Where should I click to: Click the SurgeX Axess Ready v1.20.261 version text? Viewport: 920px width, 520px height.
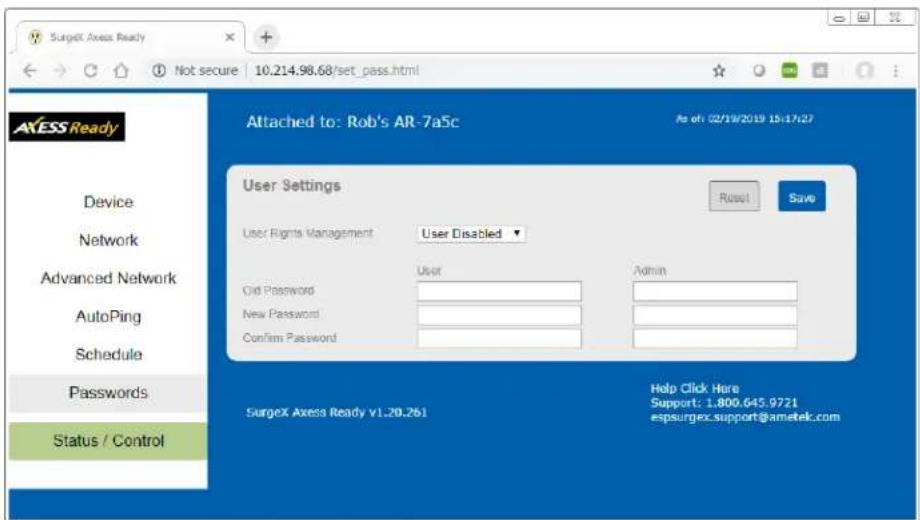tap(337, 413)
